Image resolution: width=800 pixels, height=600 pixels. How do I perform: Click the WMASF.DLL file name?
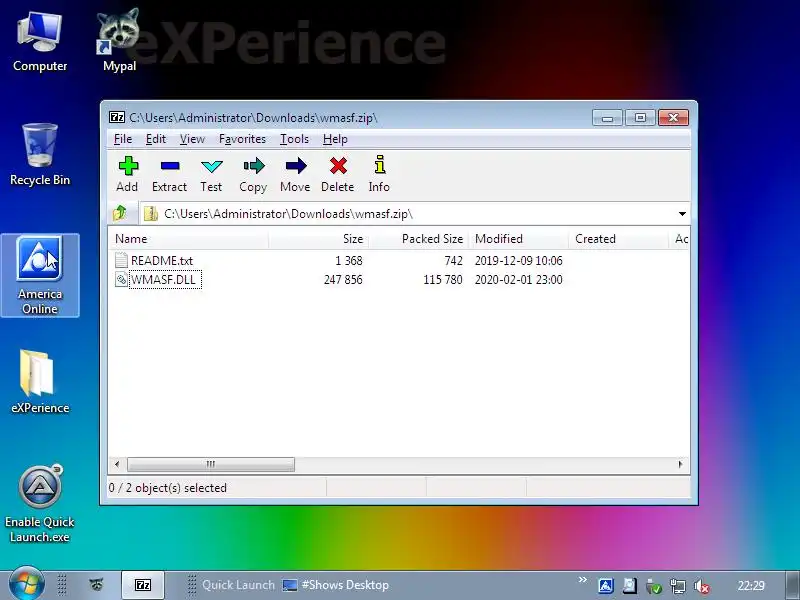[163, 280]
